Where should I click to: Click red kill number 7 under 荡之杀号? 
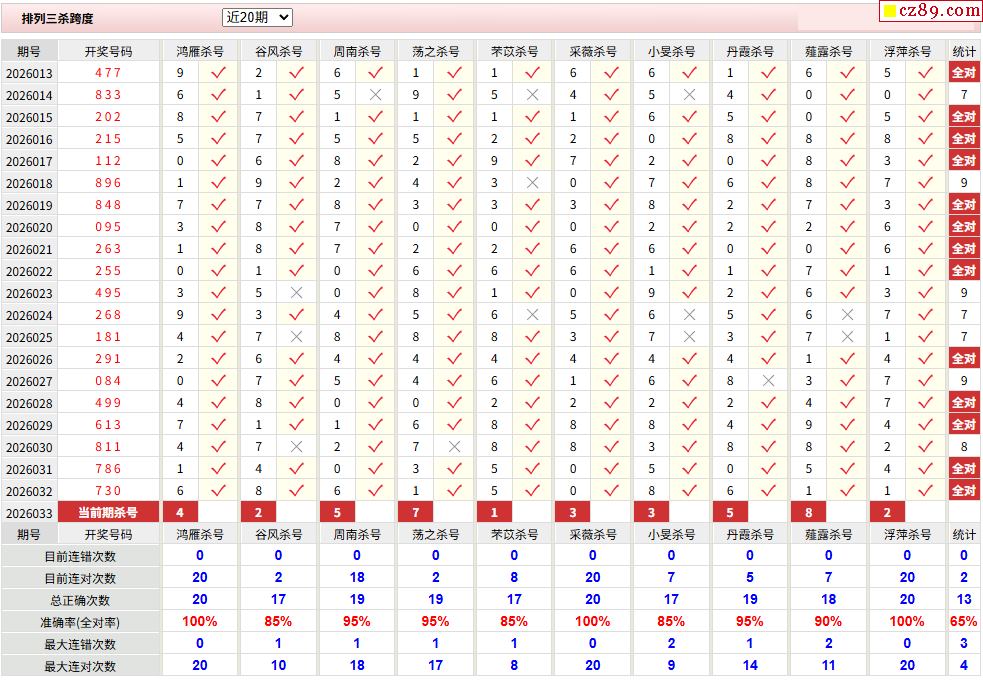pyautogui.click(x=416, y=513)
